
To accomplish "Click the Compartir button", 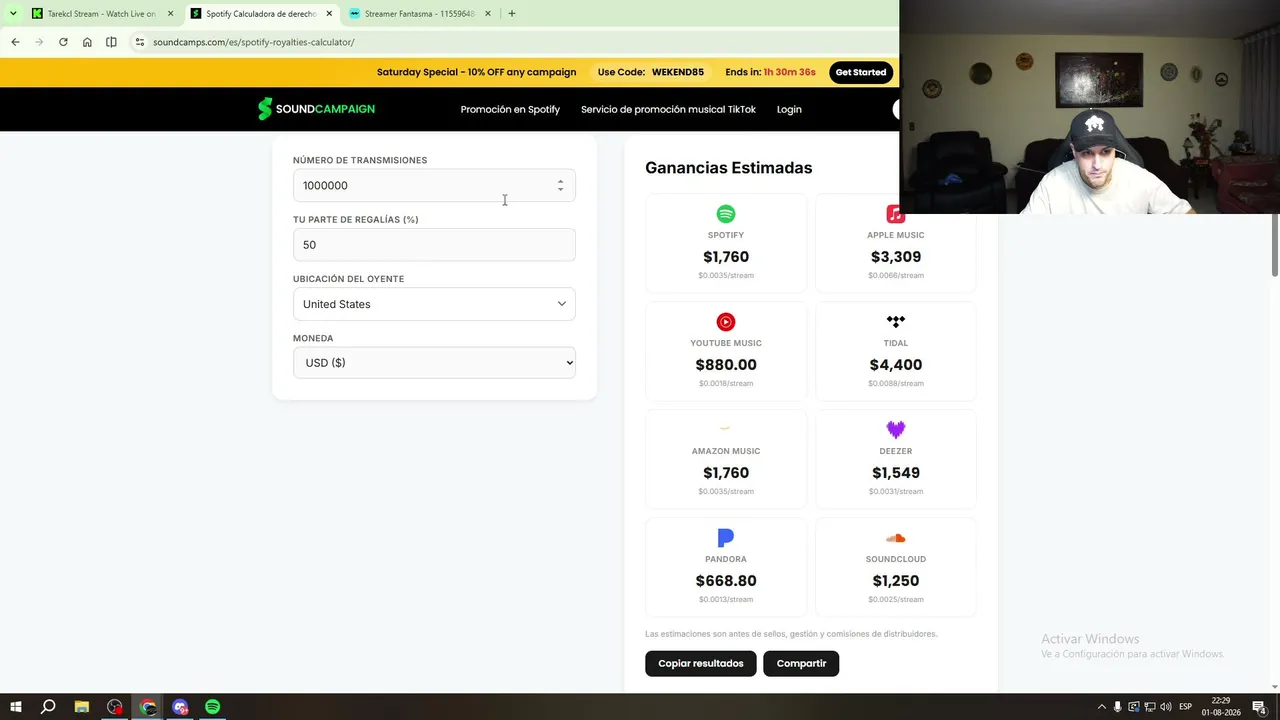I will click(801, 663).
